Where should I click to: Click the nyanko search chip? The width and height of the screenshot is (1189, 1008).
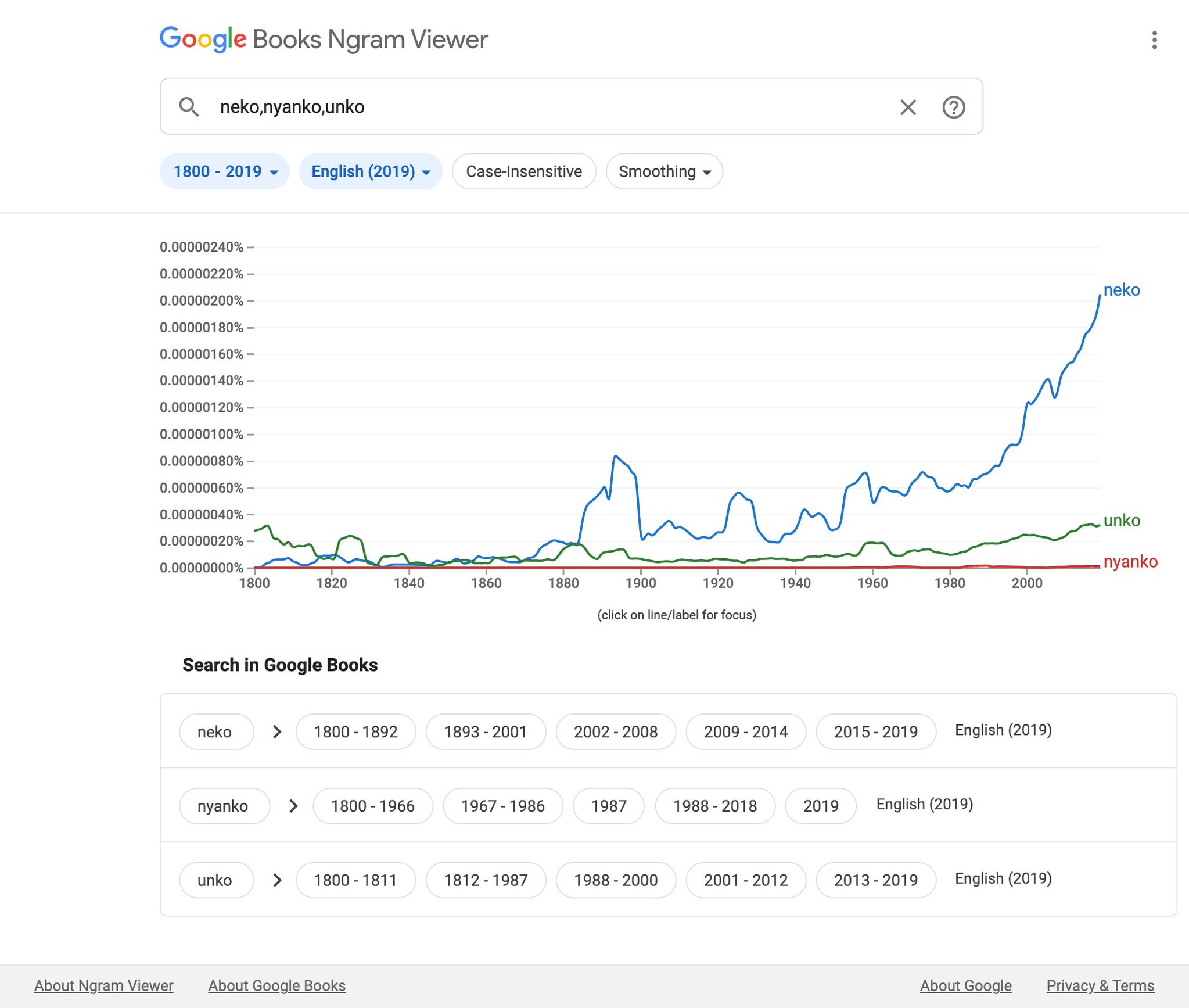point(224,806)
